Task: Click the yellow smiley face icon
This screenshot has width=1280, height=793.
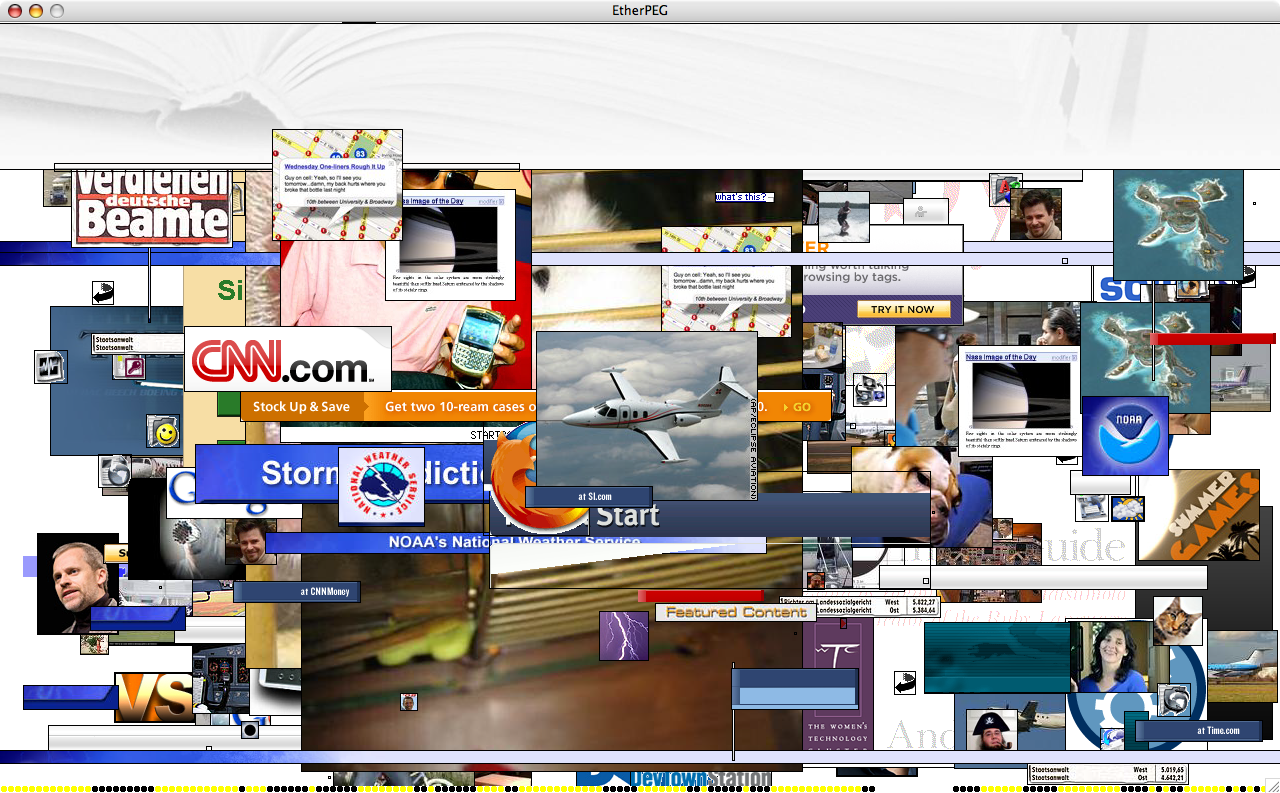Action: click(164, 431)
